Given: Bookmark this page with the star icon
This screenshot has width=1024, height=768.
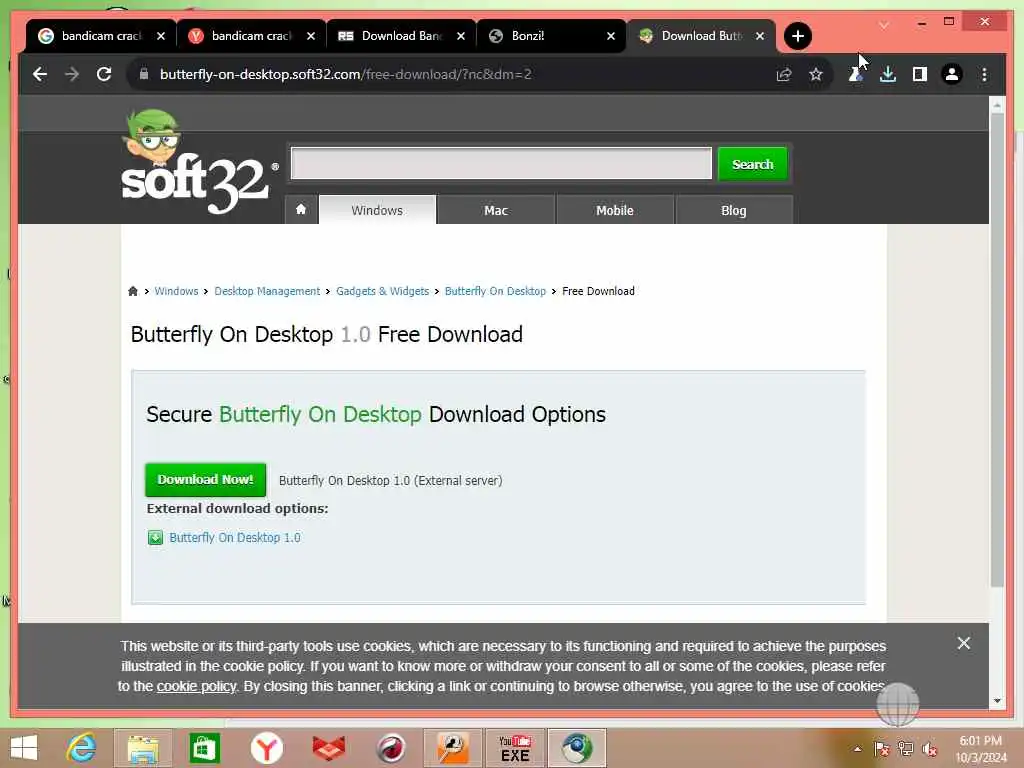Looking at the screenshot, I should point(816,74).
